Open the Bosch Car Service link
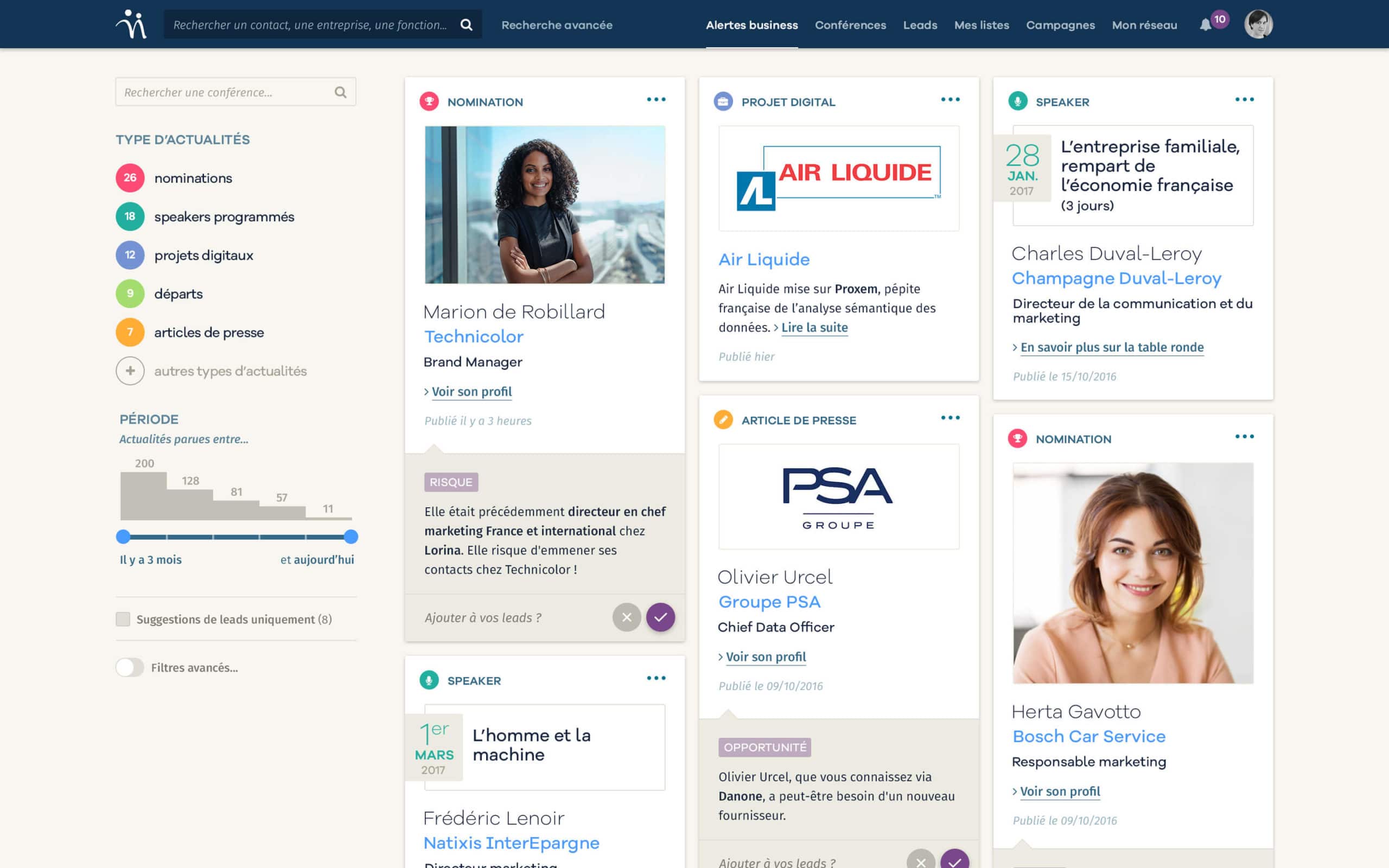Image resolution: width=1389 pixels, height=868 pixels. coord(1089,736)
